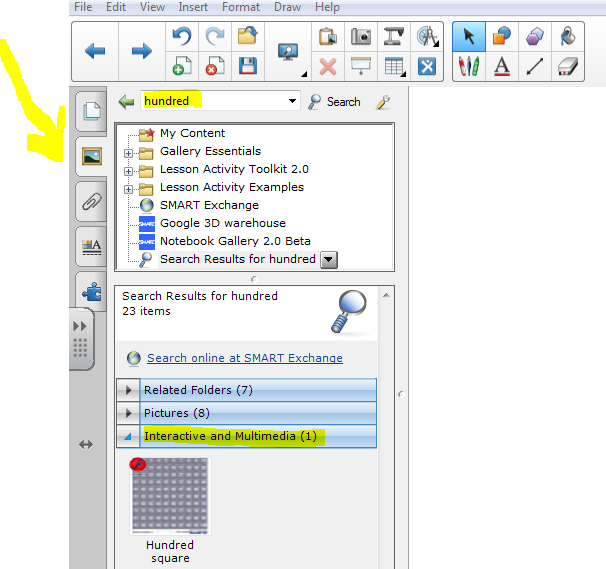This screenshot has height=569, width=606.
Task: Click the green back arrow in Gallery
Action: pos(126,102)
